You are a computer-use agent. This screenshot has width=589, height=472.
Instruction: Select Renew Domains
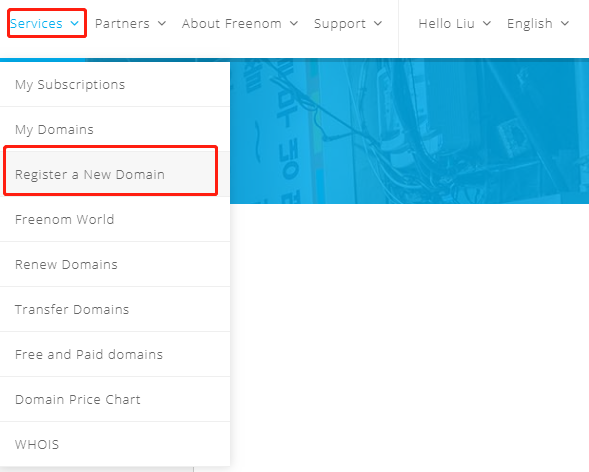click(115, 265)
